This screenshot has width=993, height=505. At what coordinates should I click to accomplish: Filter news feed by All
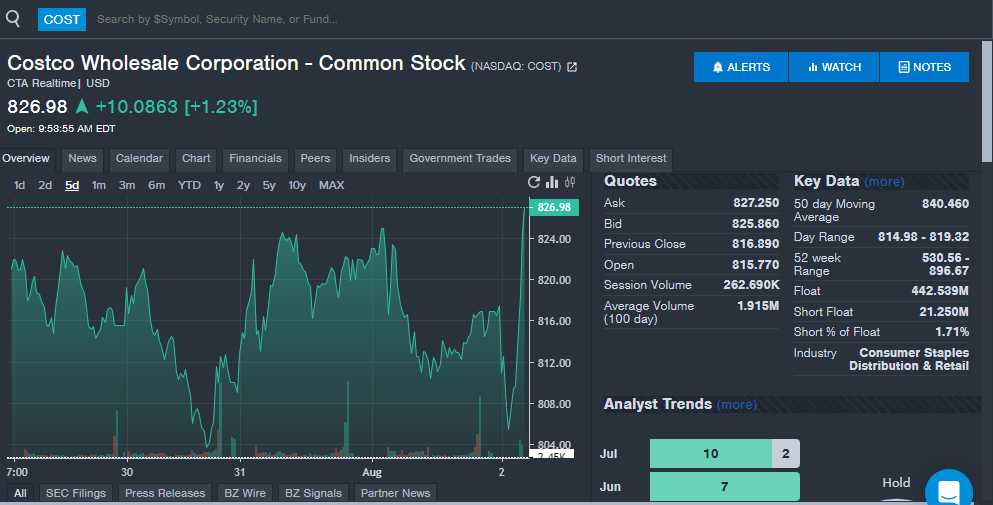(20, 494)
